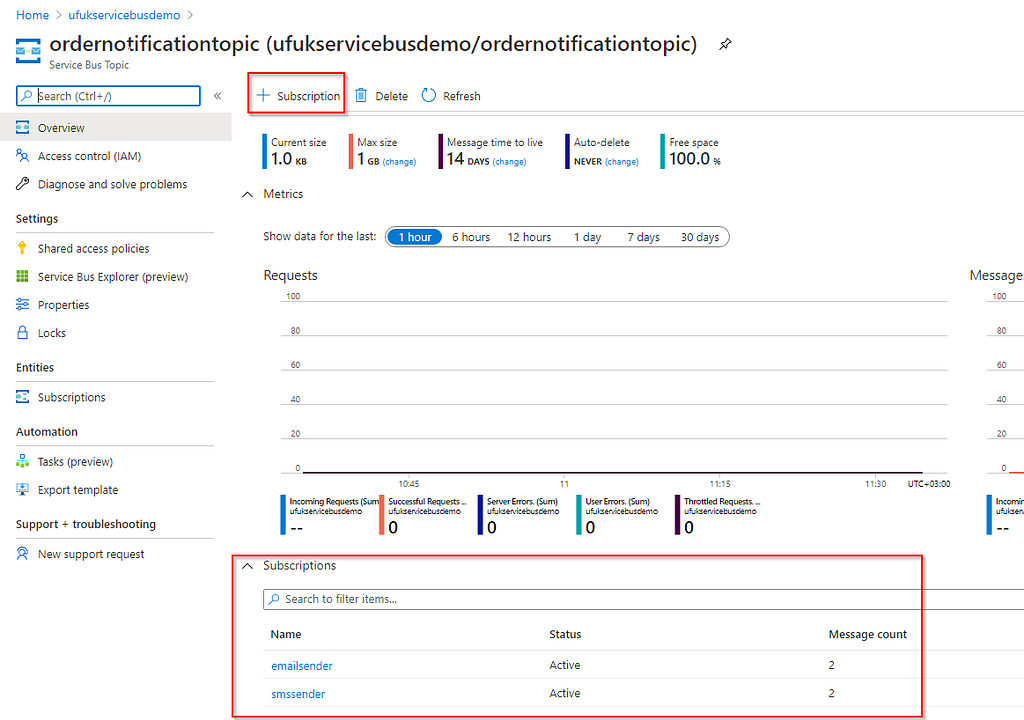This screenshot has width=1024, height=720.
Task: Select 1 day time range
Action: [x=588, y=237]
